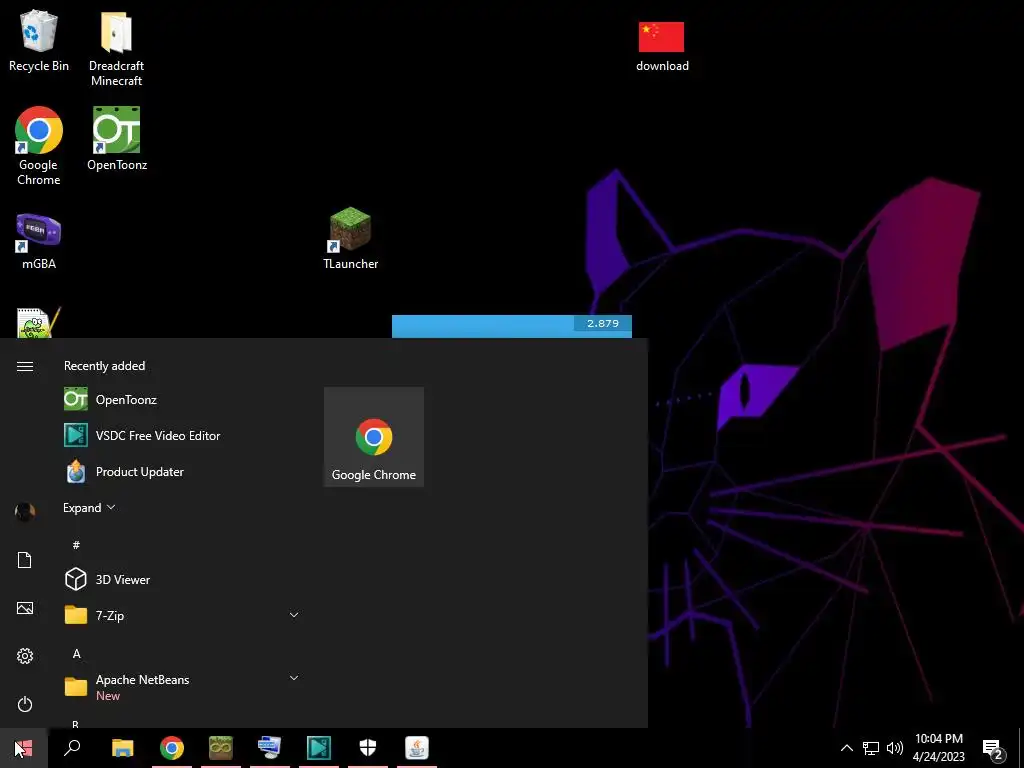Open the Recycle Bin desktop icon
Image resolution: width=1024 pixels, height=768 pixels.
(39, 40)
